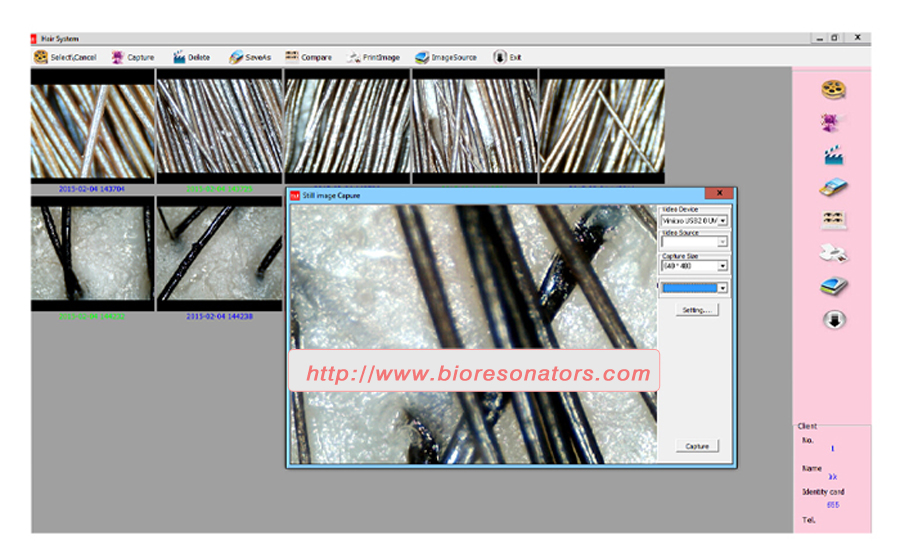Viewport: 900px width, 541px height.
Task: Click the clapperboard delete icon in sidebar
Action: [833, 155]
